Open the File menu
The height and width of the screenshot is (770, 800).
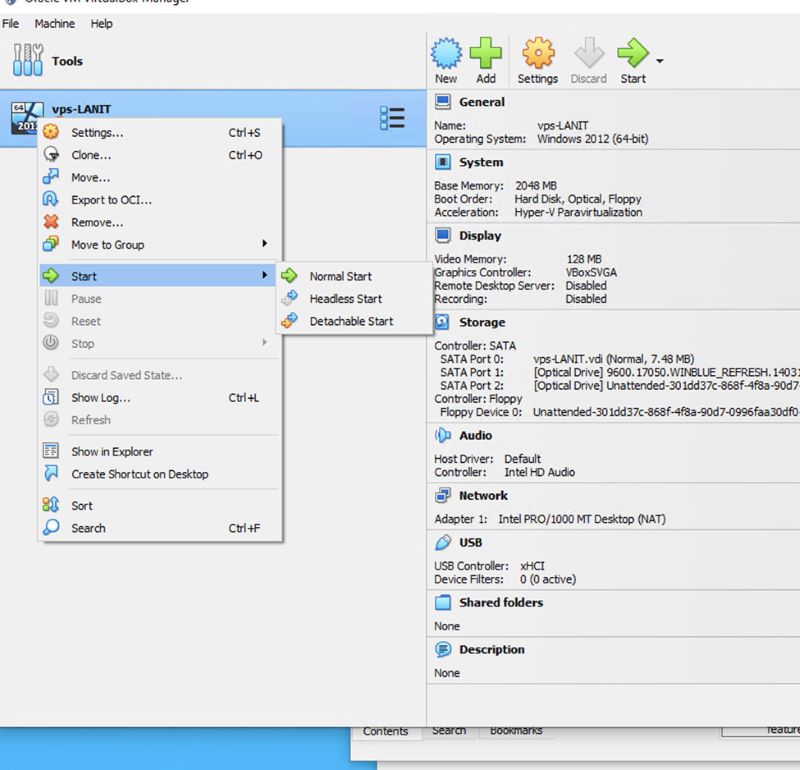tap(11, 24)
